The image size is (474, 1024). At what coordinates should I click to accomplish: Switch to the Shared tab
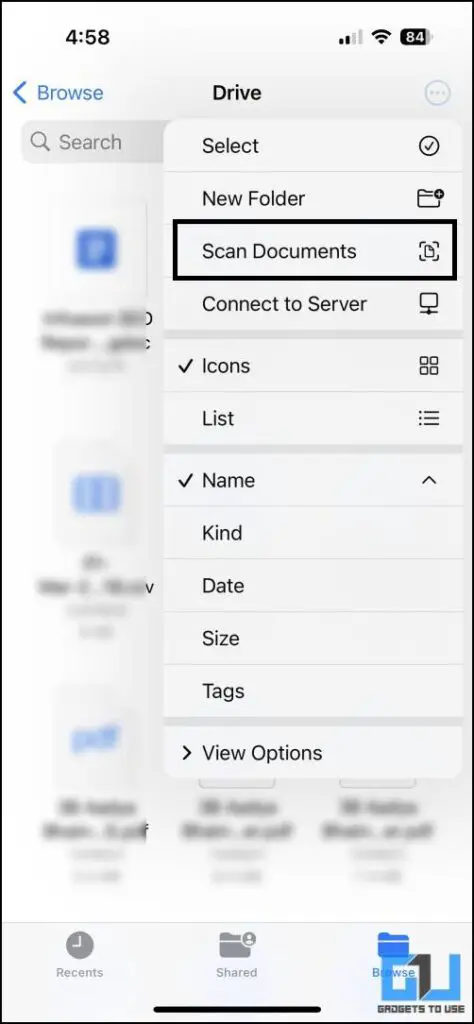[236, 955]
